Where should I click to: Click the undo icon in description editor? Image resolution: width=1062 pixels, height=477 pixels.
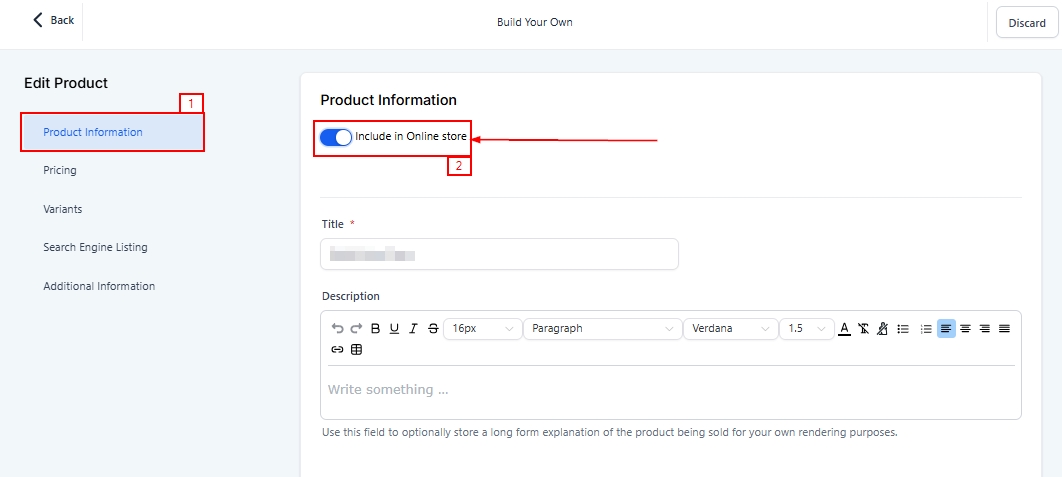click(x=338, y=328)
